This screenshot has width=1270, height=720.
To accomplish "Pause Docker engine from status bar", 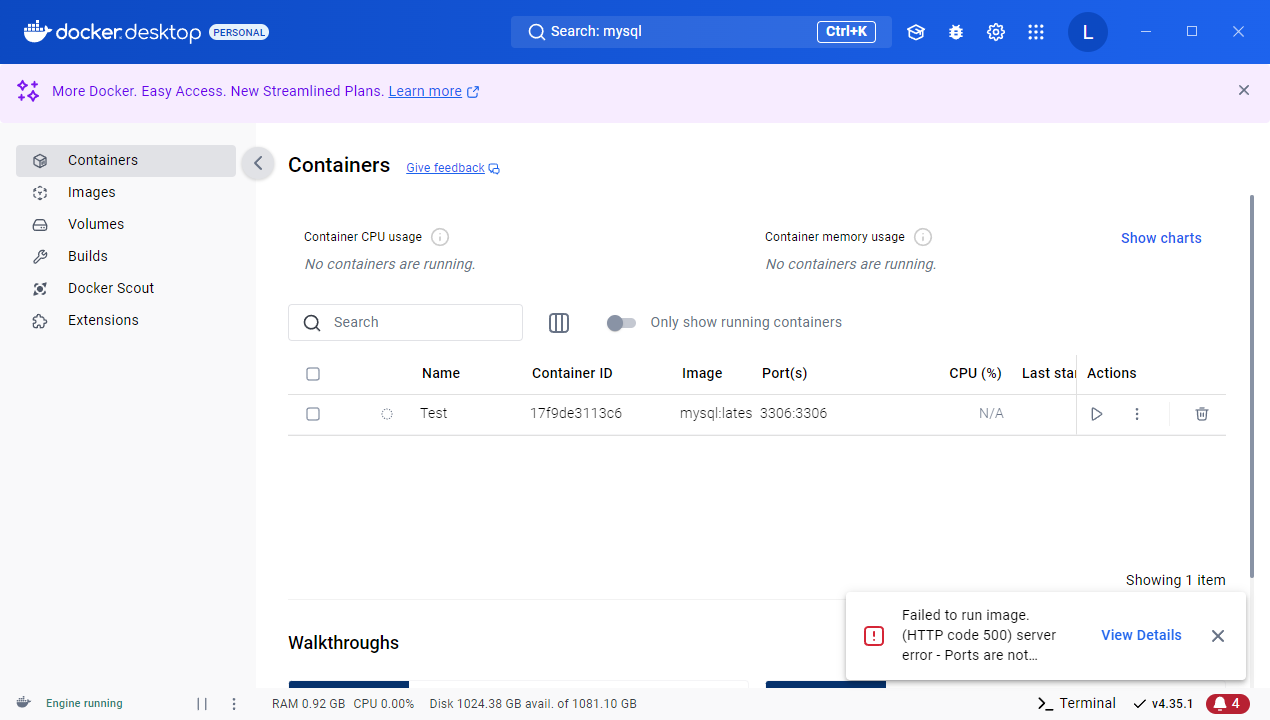I will point(202,704).
